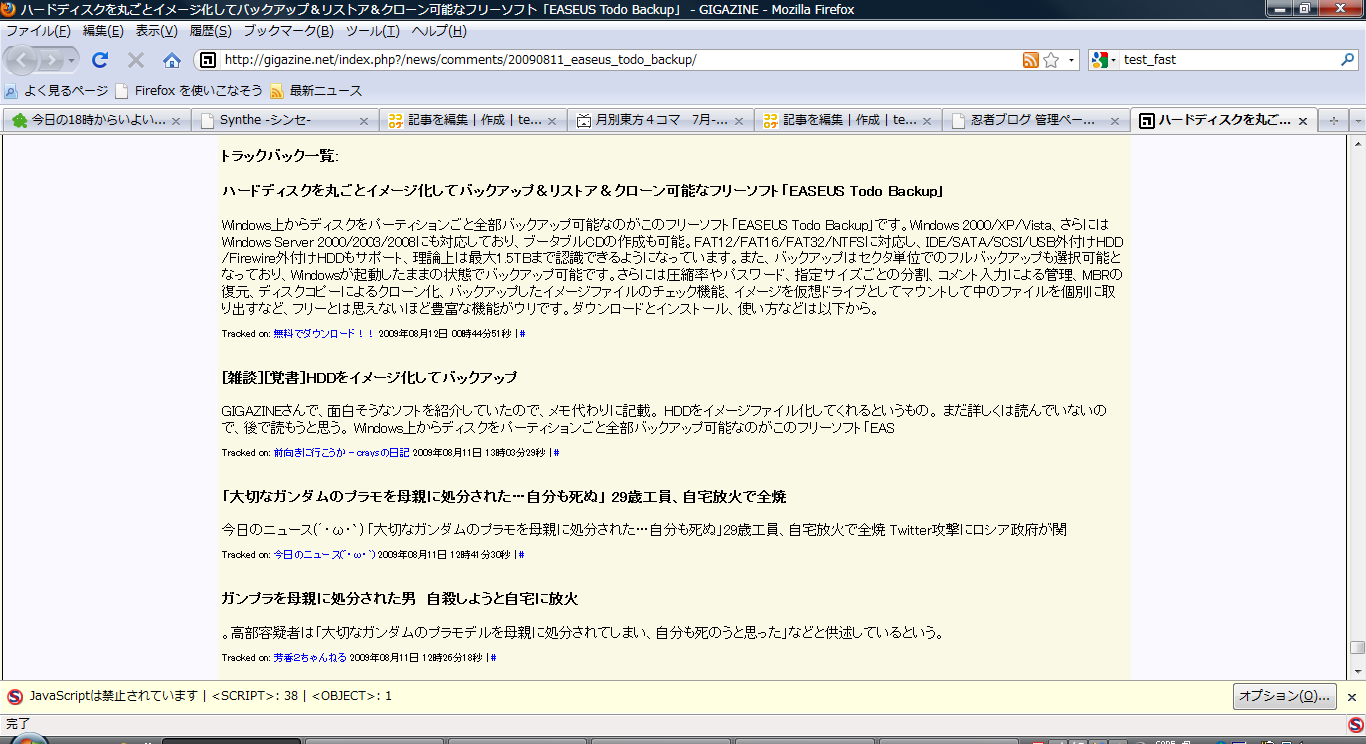Click the NoScript icon in the notification bar

click(15, 697)
